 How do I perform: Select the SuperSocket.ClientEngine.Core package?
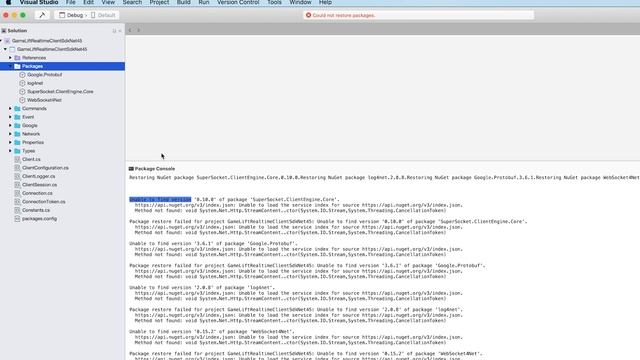[x=60, y=91]
